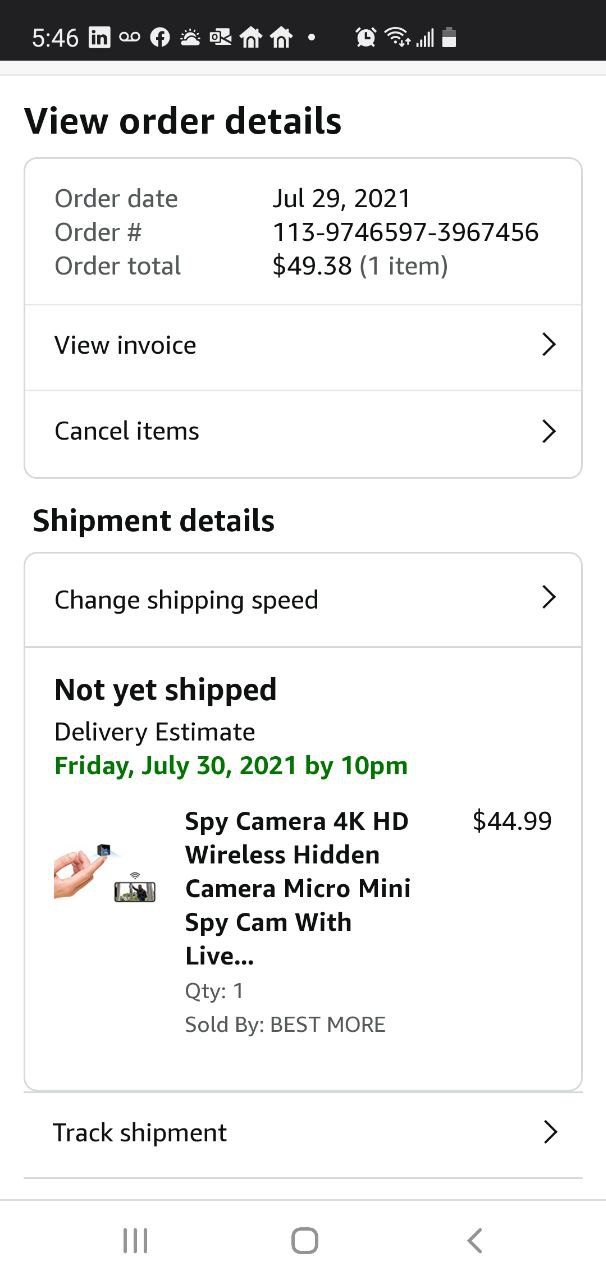Tap the LinkedIn notification icon in status bar

coord(99,38)
